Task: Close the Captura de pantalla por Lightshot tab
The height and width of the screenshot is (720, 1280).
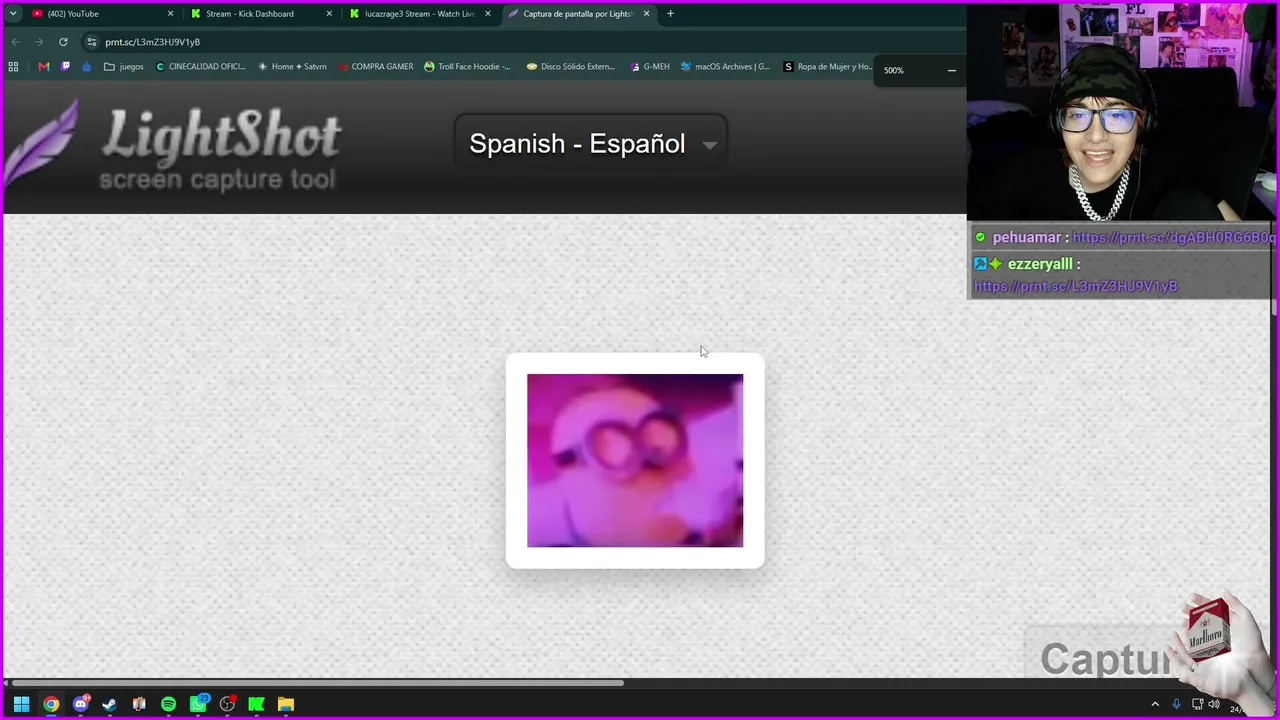Action: click(x=646, y=14)
